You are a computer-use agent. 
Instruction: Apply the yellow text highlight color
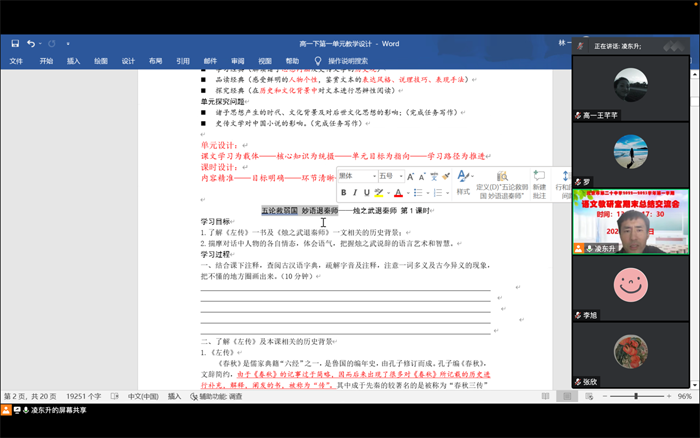click(x=379, y=192)
